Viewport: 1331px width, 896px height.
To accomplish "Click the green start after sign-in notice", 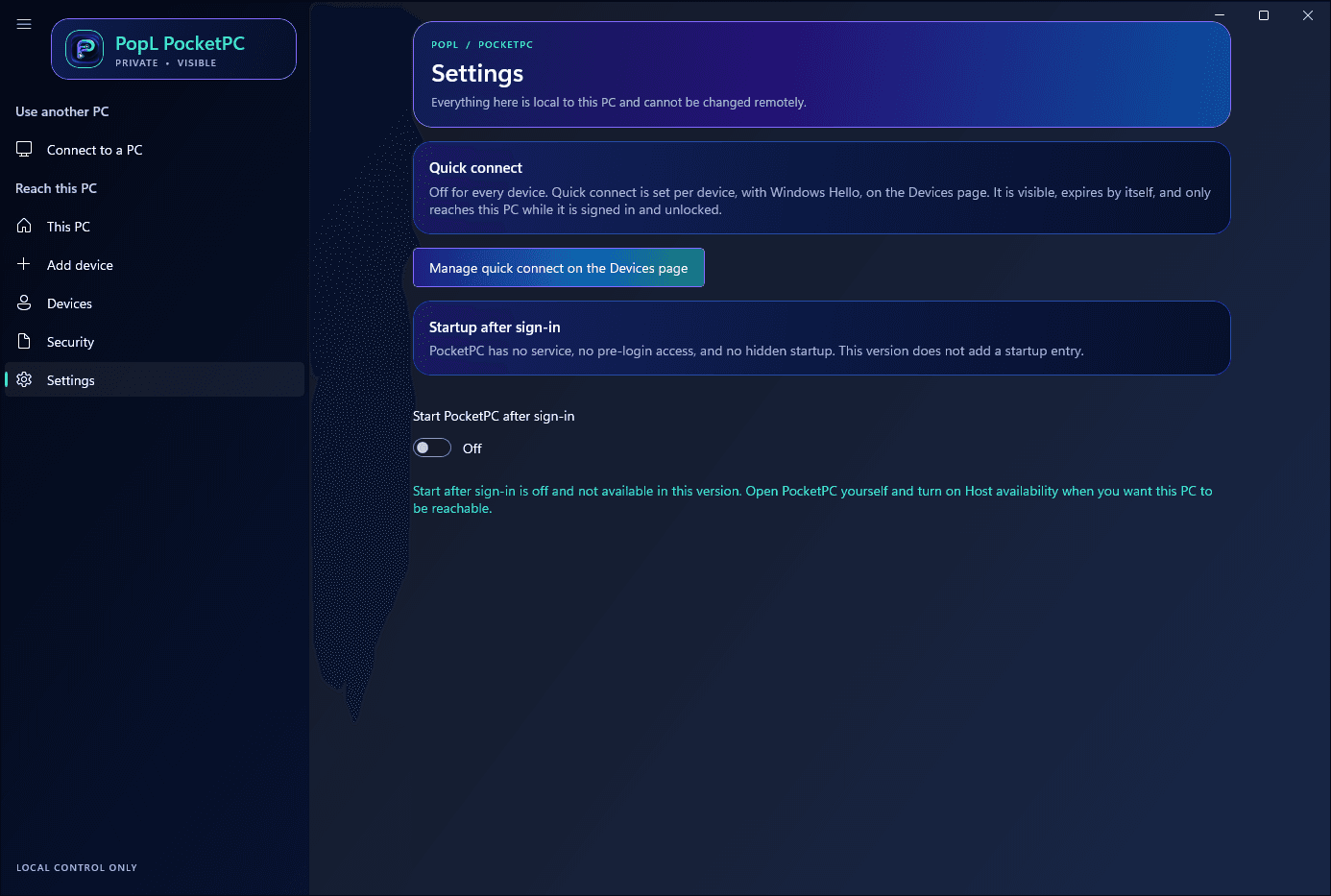I will (x=812, y=499).
